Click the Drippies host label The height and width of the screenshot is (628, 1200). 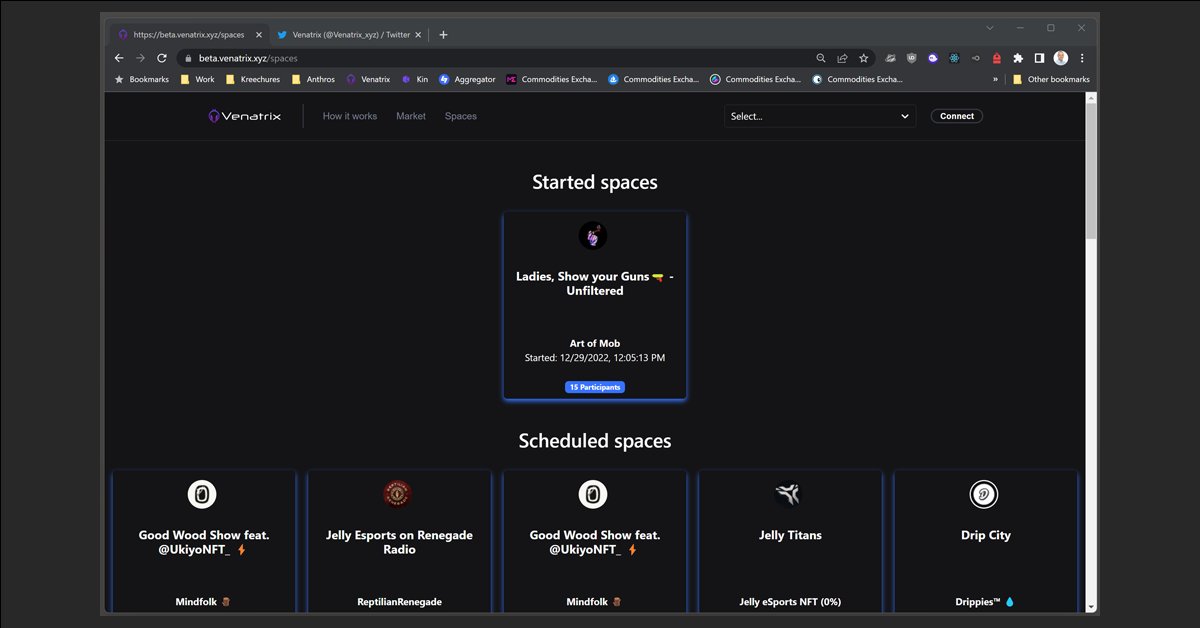click(x=986, y=602)
